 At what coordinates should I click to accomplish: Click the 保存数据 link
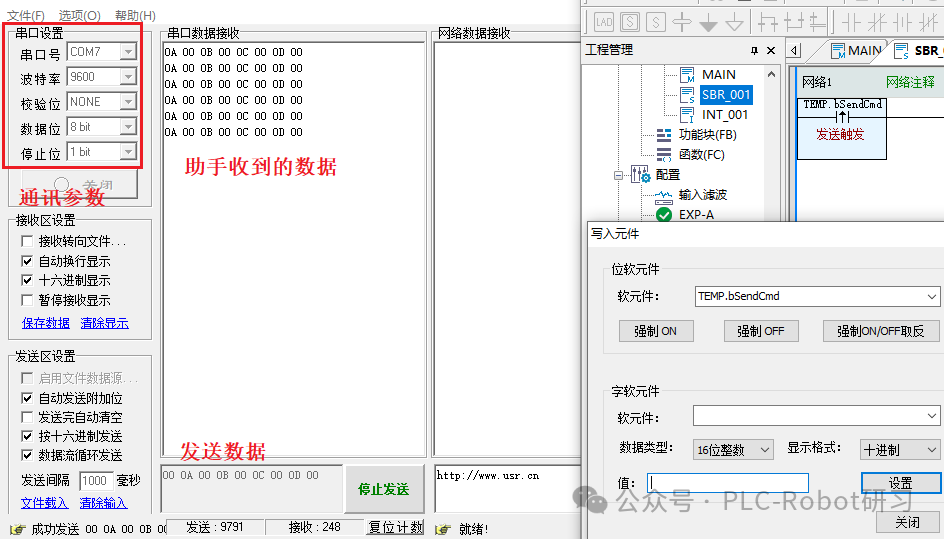click(x=46, y=323)
